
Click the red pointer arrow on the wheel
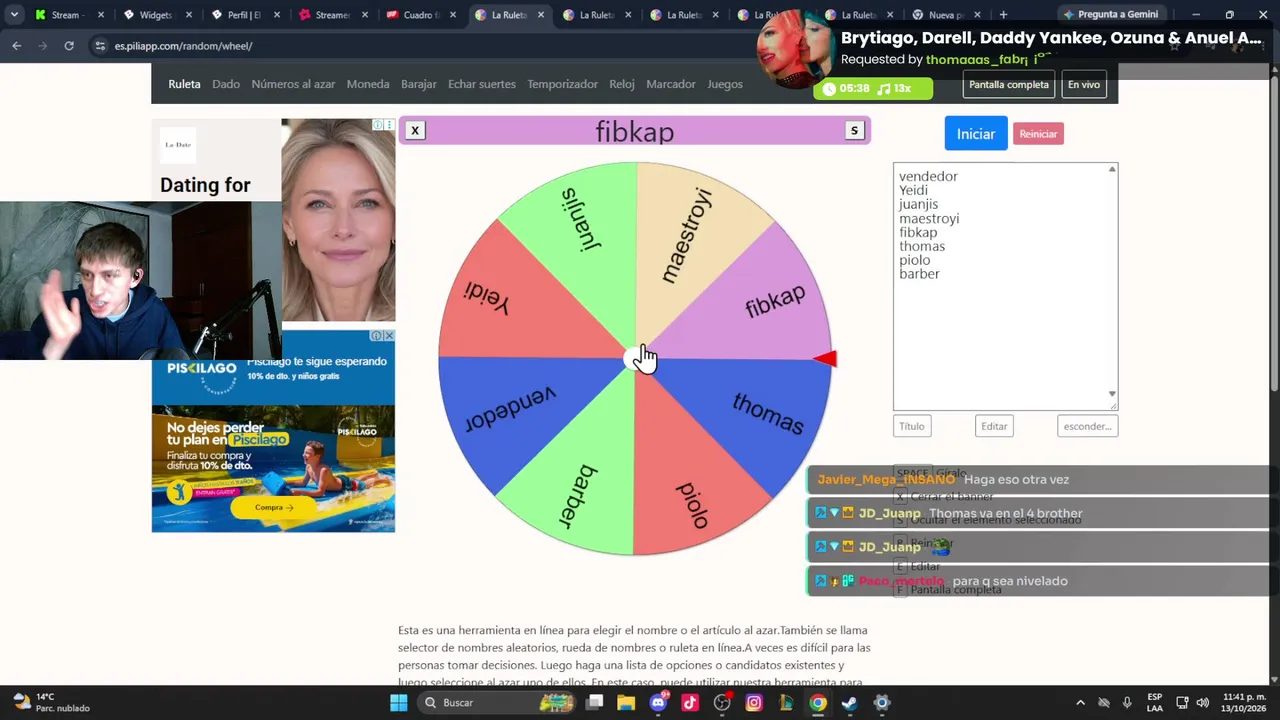tap(825, 359)
